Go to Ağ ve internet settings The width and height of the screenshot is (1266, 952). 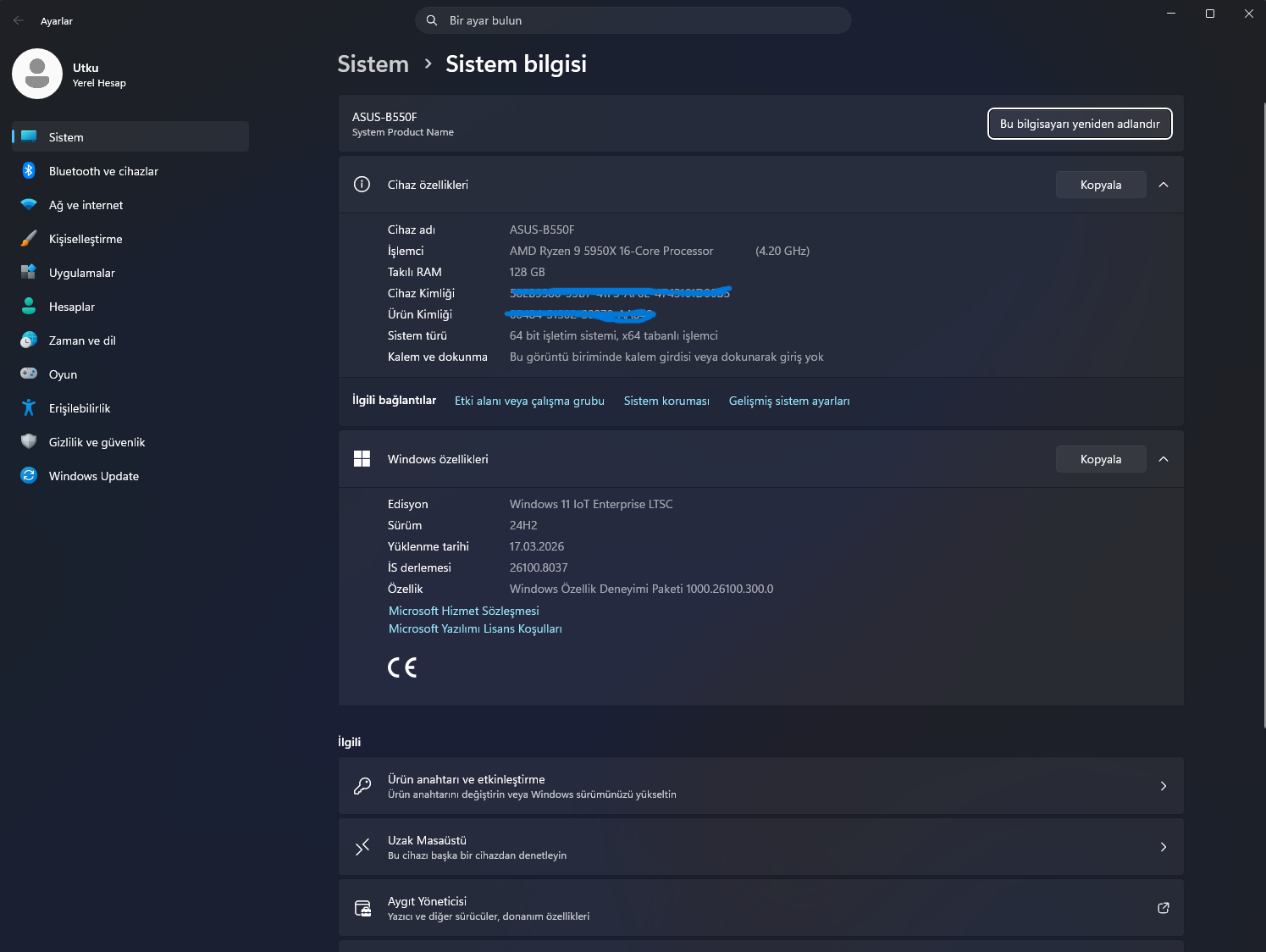[x=130, y=204]
